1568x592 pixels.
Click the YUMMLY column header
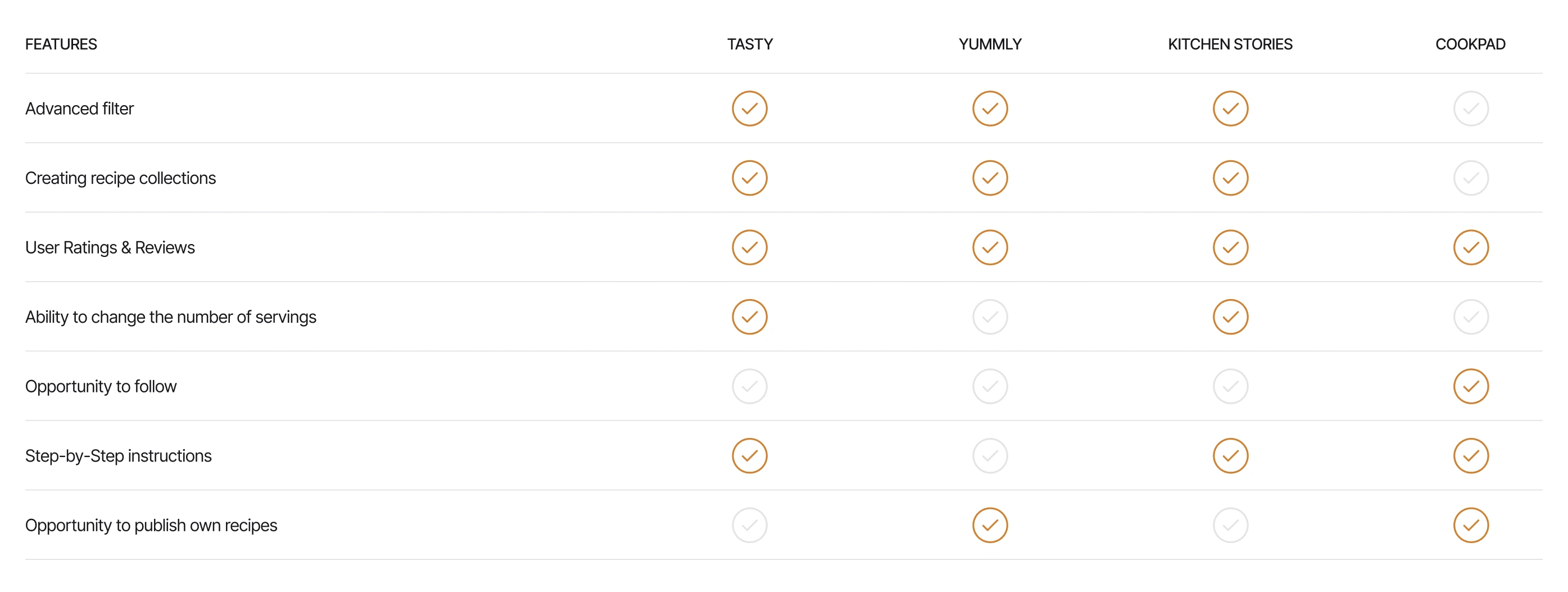[x=990, y=44]
